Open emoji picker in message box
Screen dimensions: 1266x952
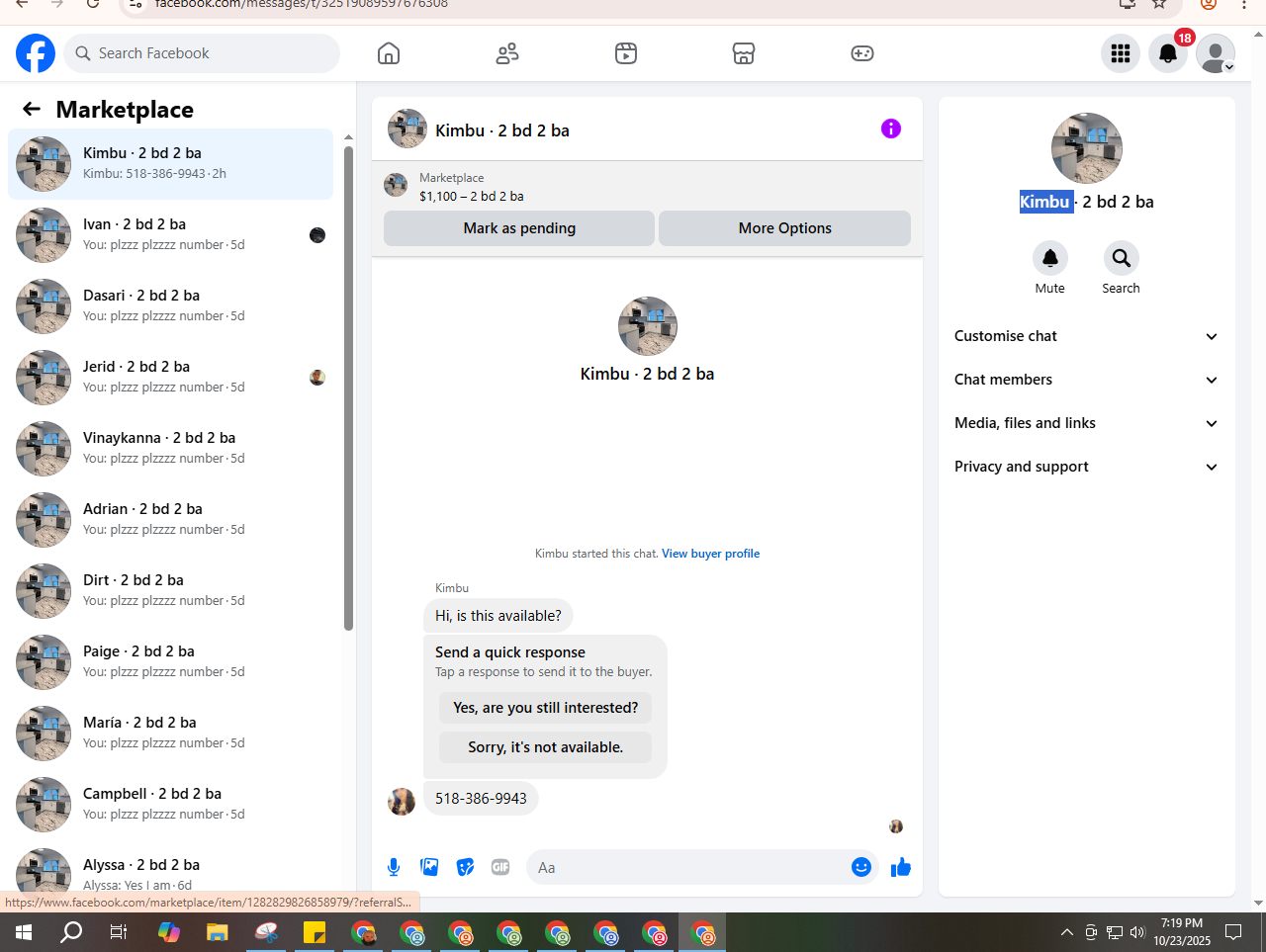pos(861,867)
